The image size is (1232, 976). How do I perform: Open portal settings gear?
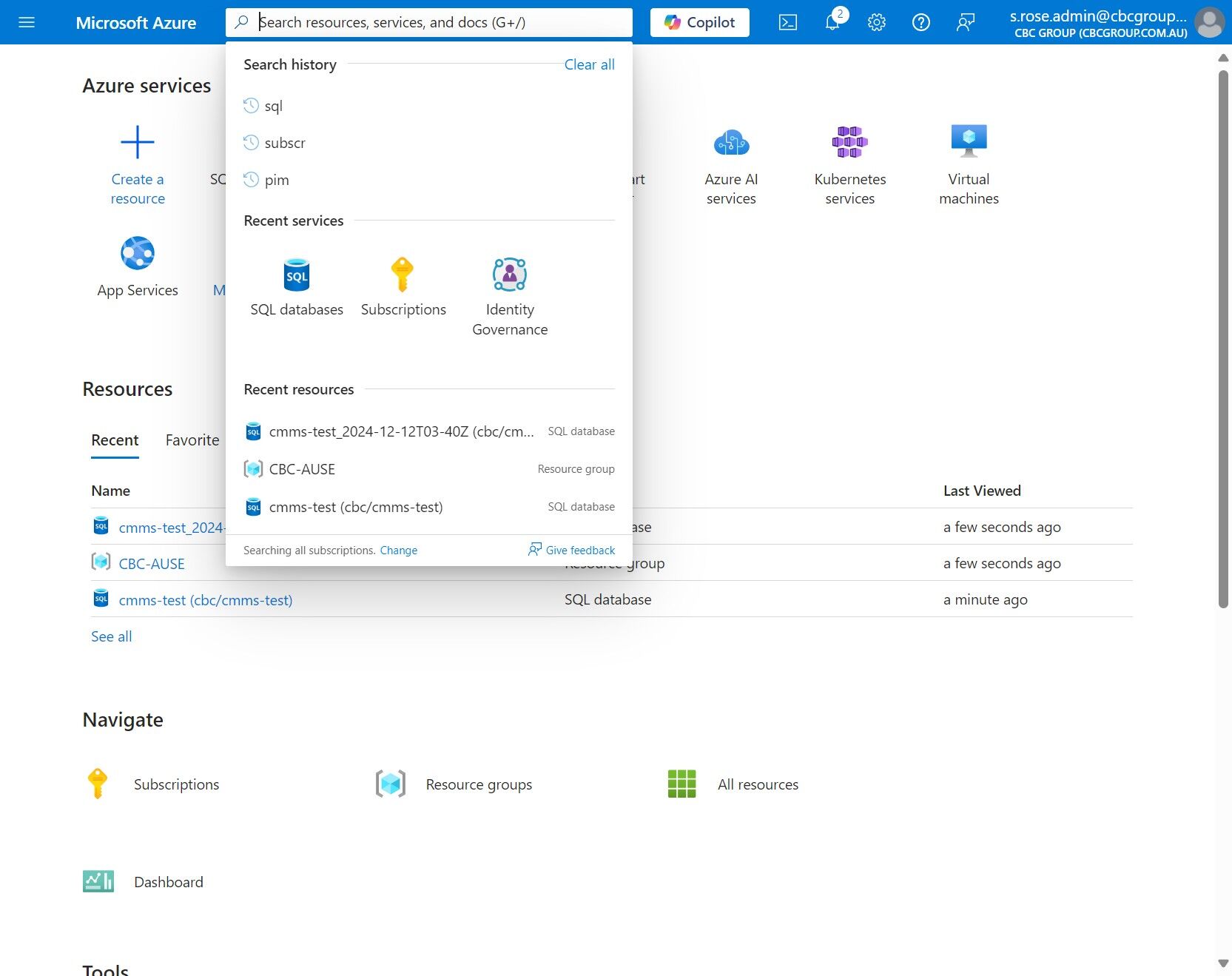pos(877,22)
